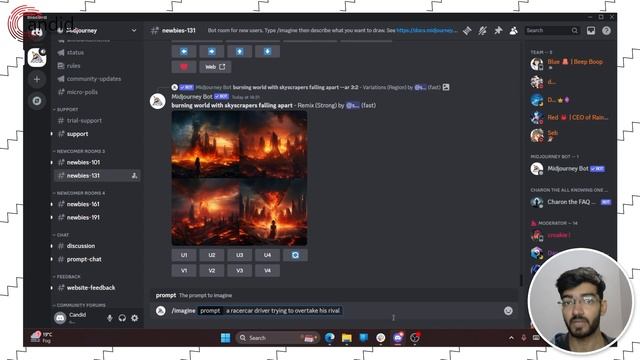Click create invite icon on newbies-131
This screenshot has width=640, height=360.
point(134,176)
